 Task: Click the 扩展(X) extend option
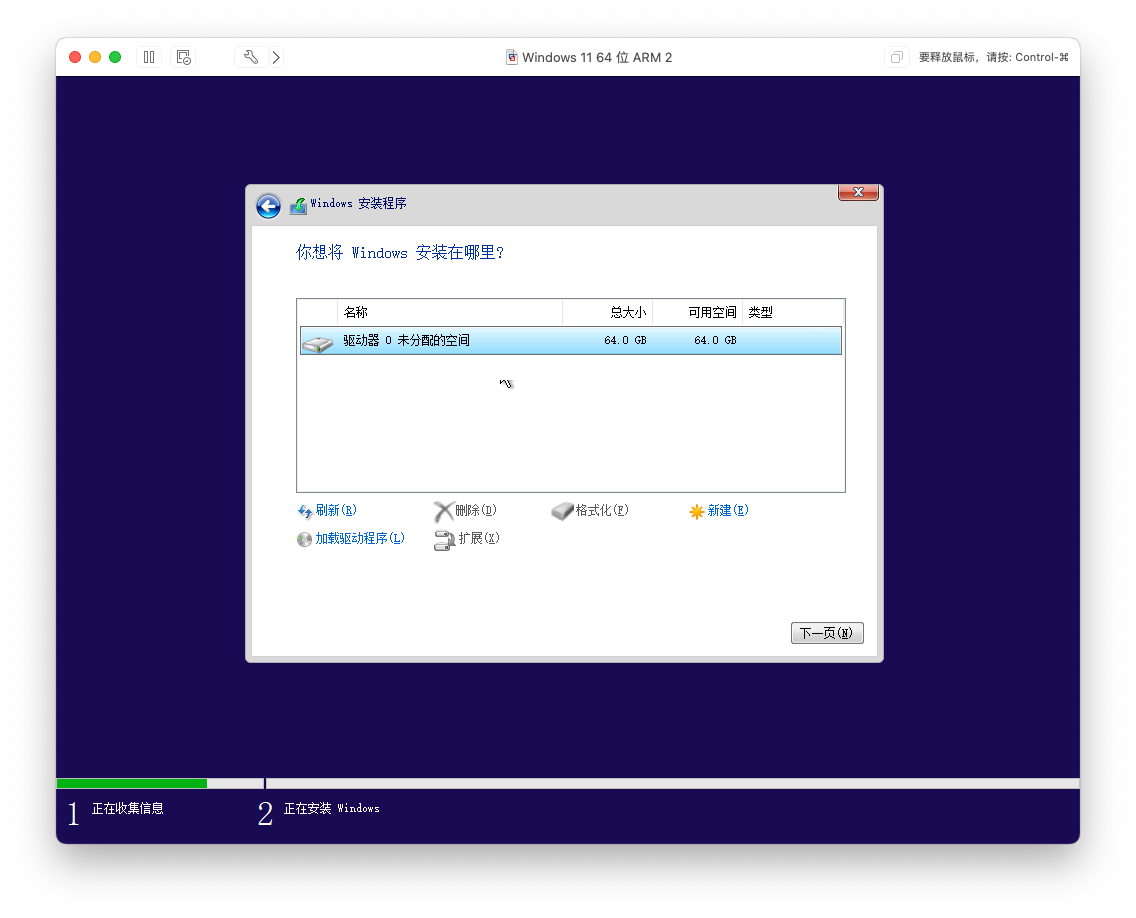click(479, 538)
